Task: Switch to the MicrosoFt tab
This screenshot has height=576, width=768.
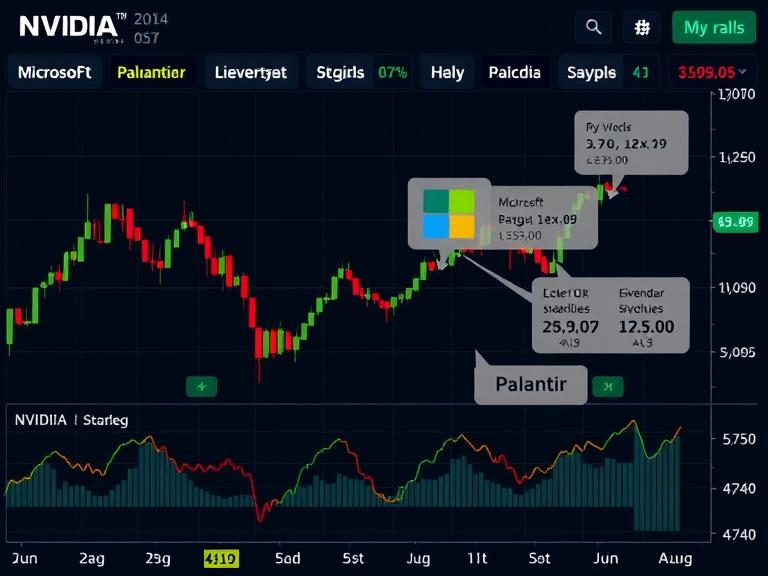Action: pos(54,72)
